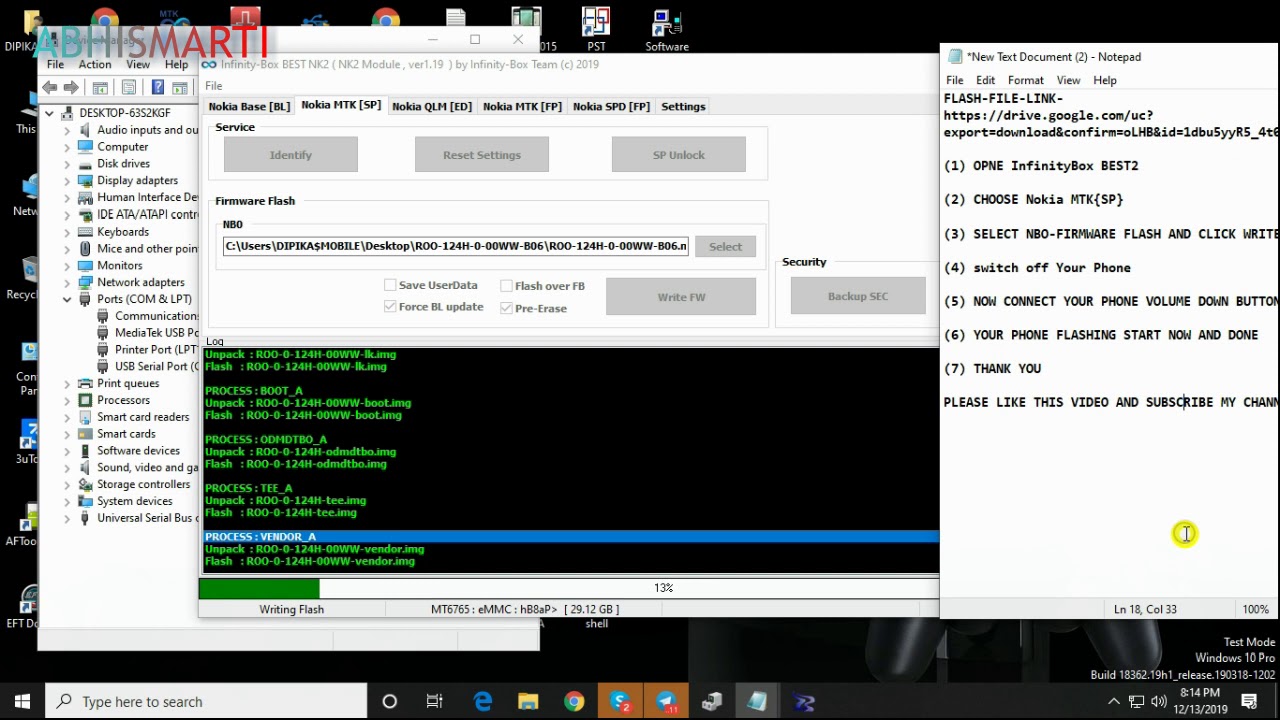1280x720 pixels.
Task: Select 'PROCESS : VENDOR_A' log line
Action: [x=569, y=537]
